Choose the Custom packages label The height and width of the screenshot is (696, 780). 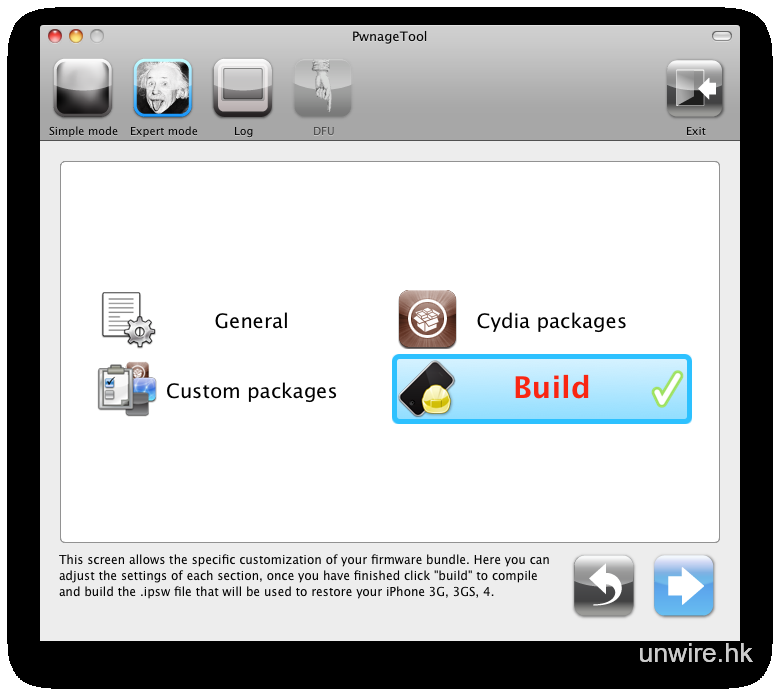click(251, 392)
